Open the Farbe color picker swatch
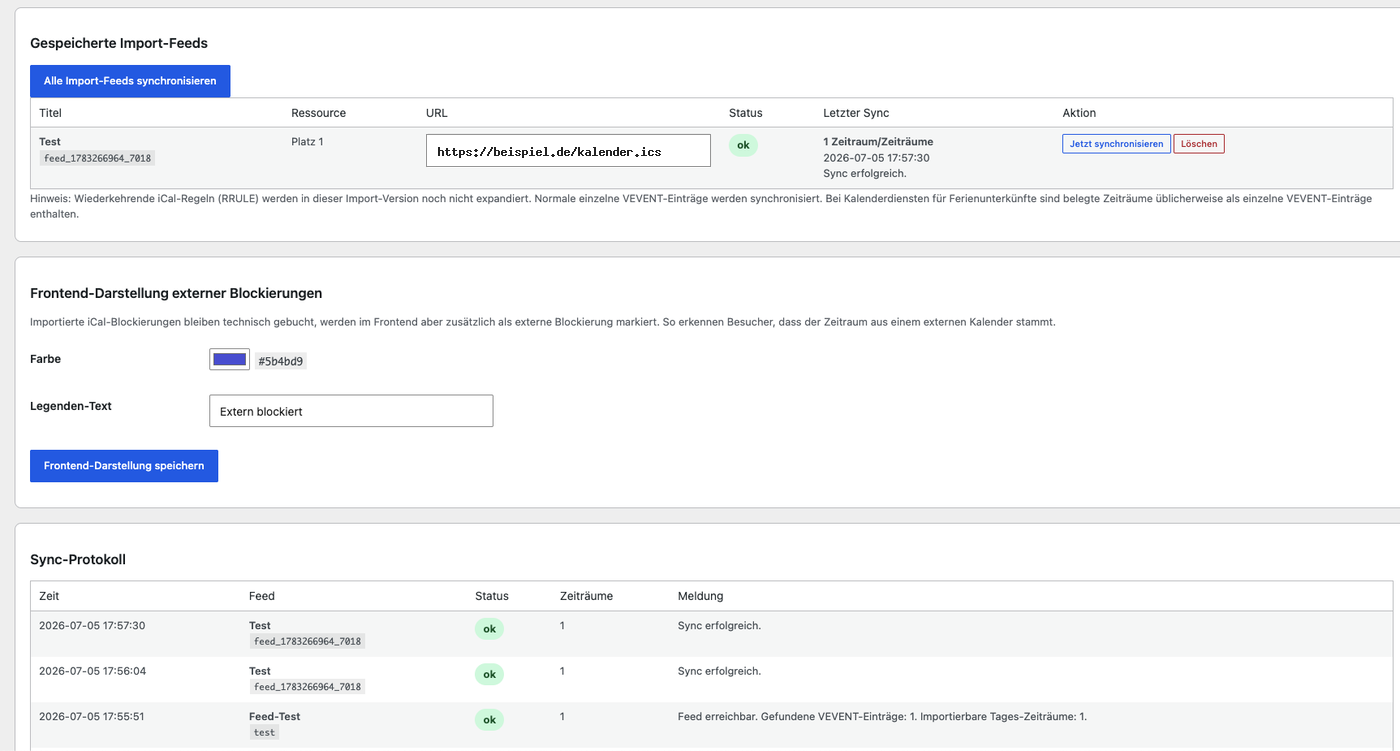 [x=229, y=359]
